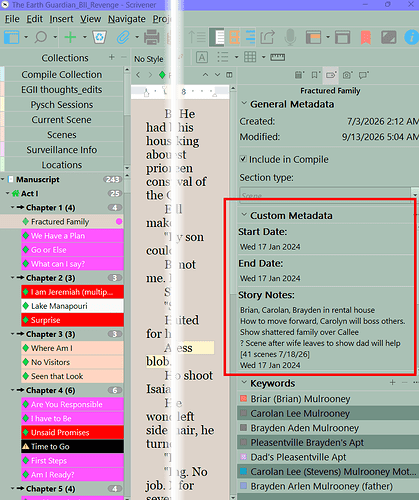Click the text color A box icon
This screenshot has height=500, width=419.
tap(202, 57)
